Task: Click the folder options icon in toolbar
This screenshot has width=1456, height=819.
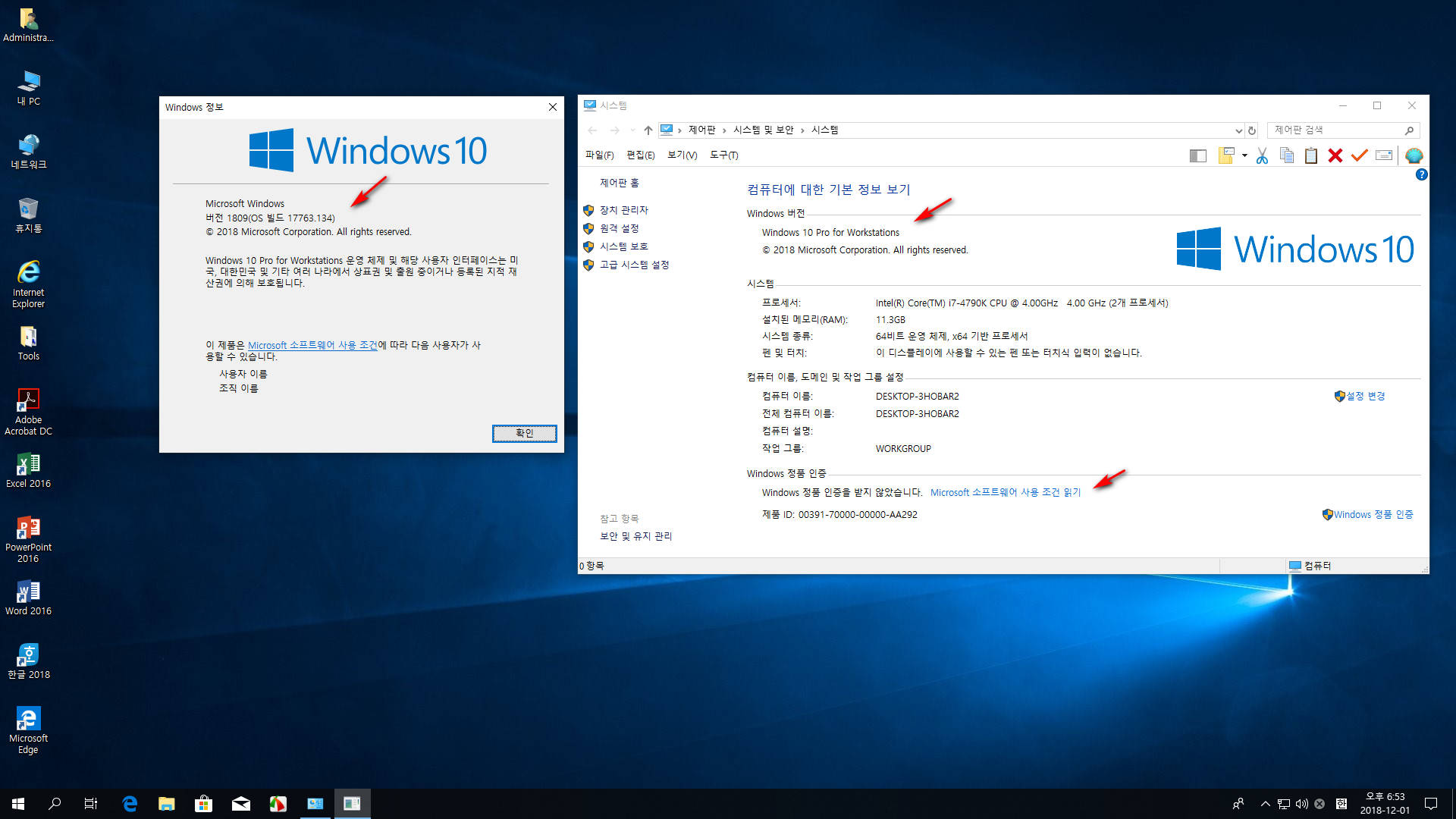Action: pos(1226,155)
